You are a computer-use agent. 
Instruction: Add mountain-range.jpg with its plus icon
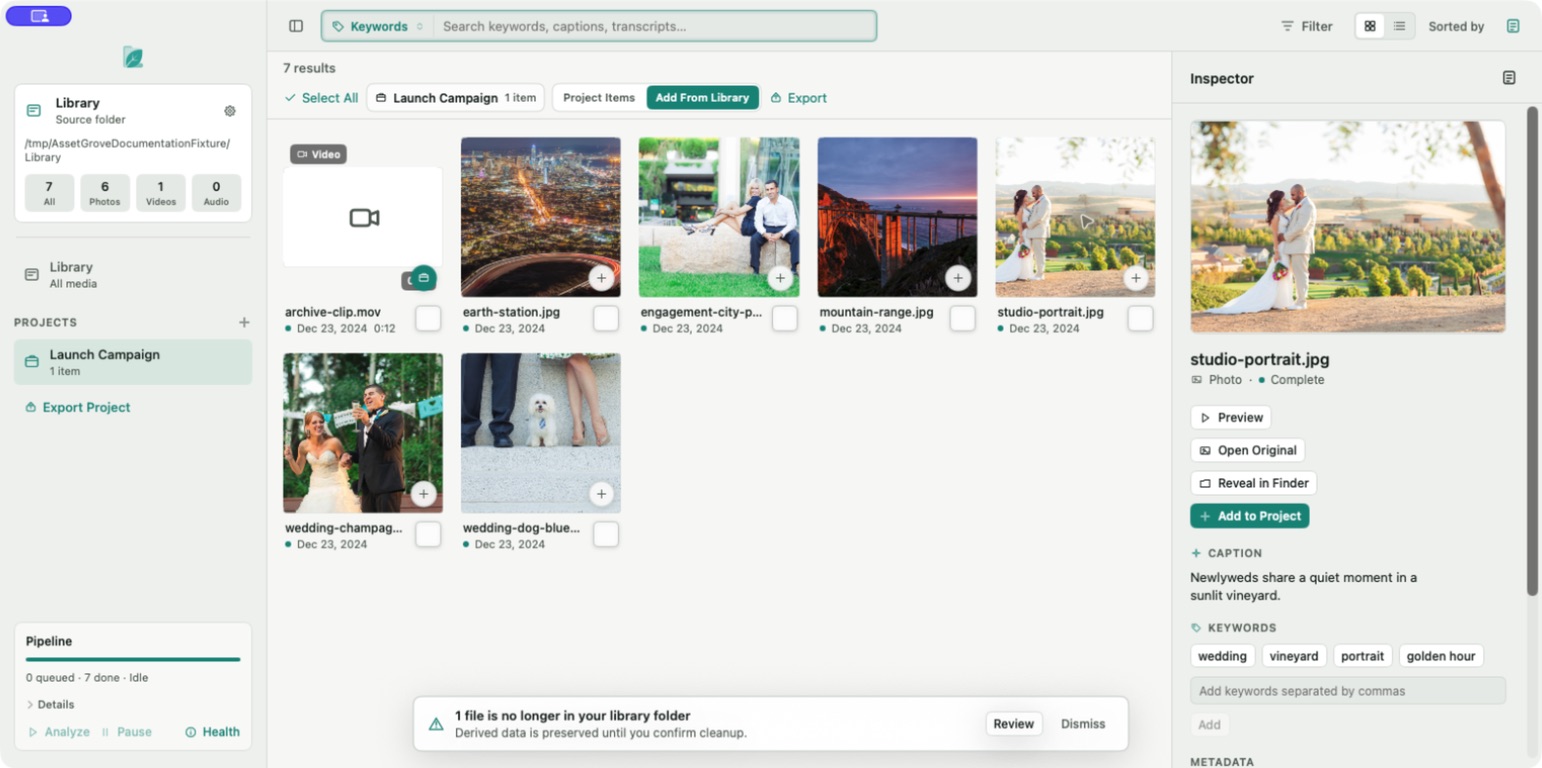point(958,278)
